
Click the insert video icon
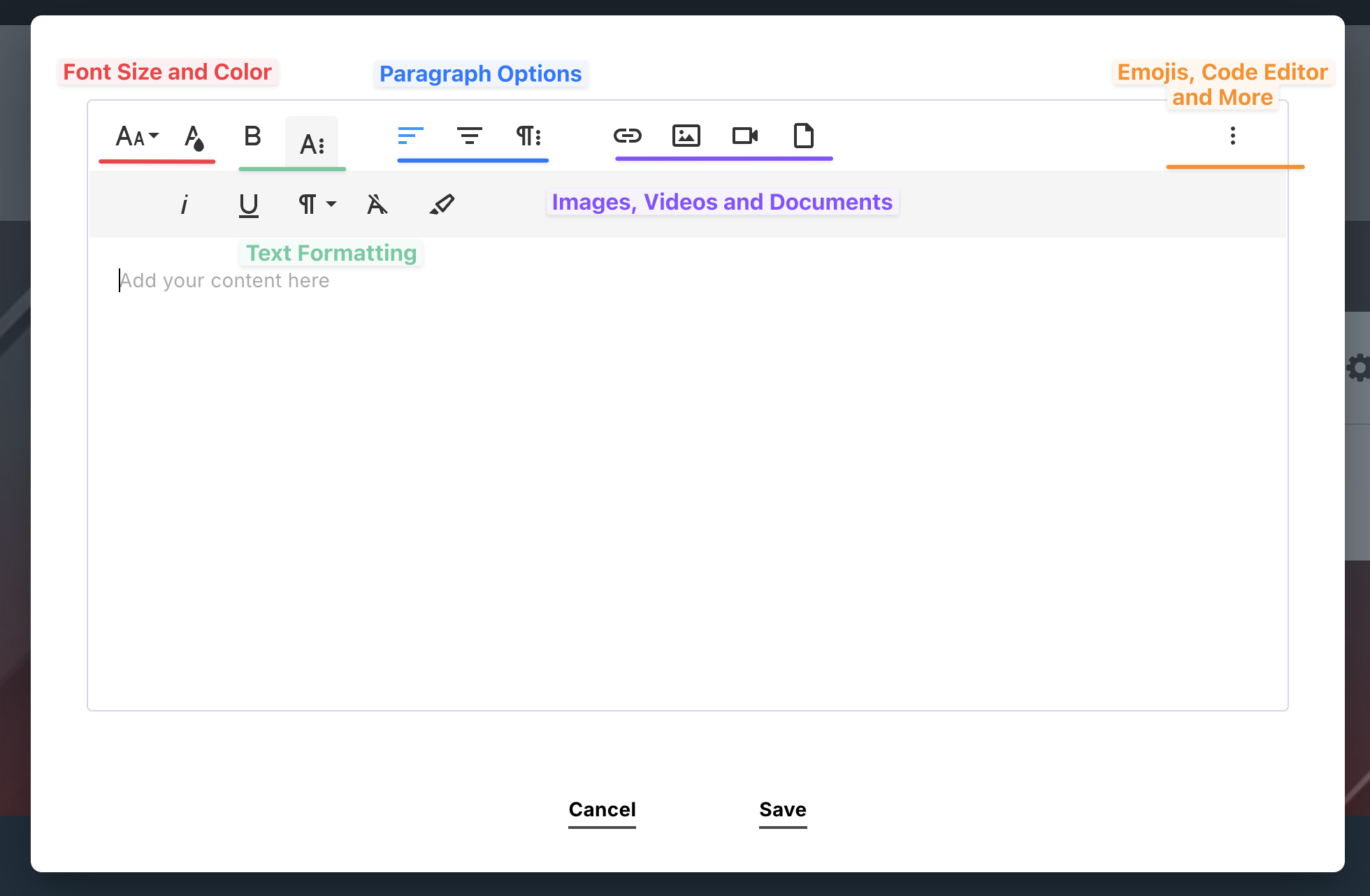pyautogui.click(x=744, y=136)
